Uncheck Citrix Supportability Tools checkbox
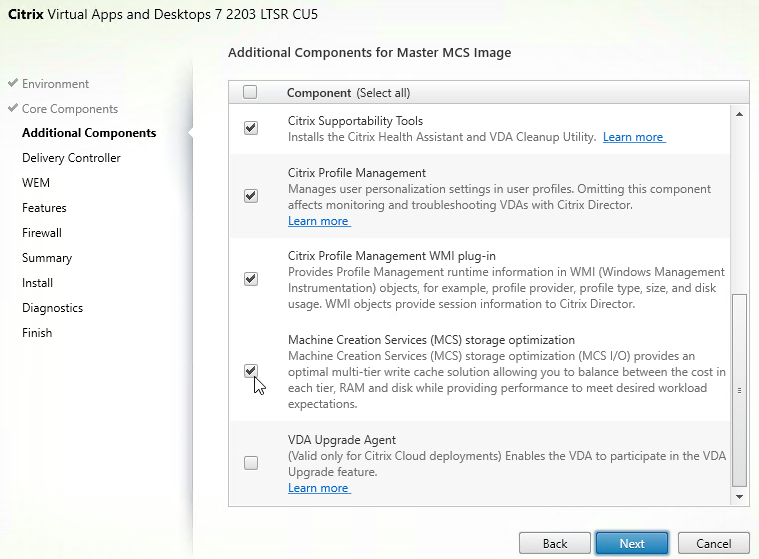 [251, 128]
